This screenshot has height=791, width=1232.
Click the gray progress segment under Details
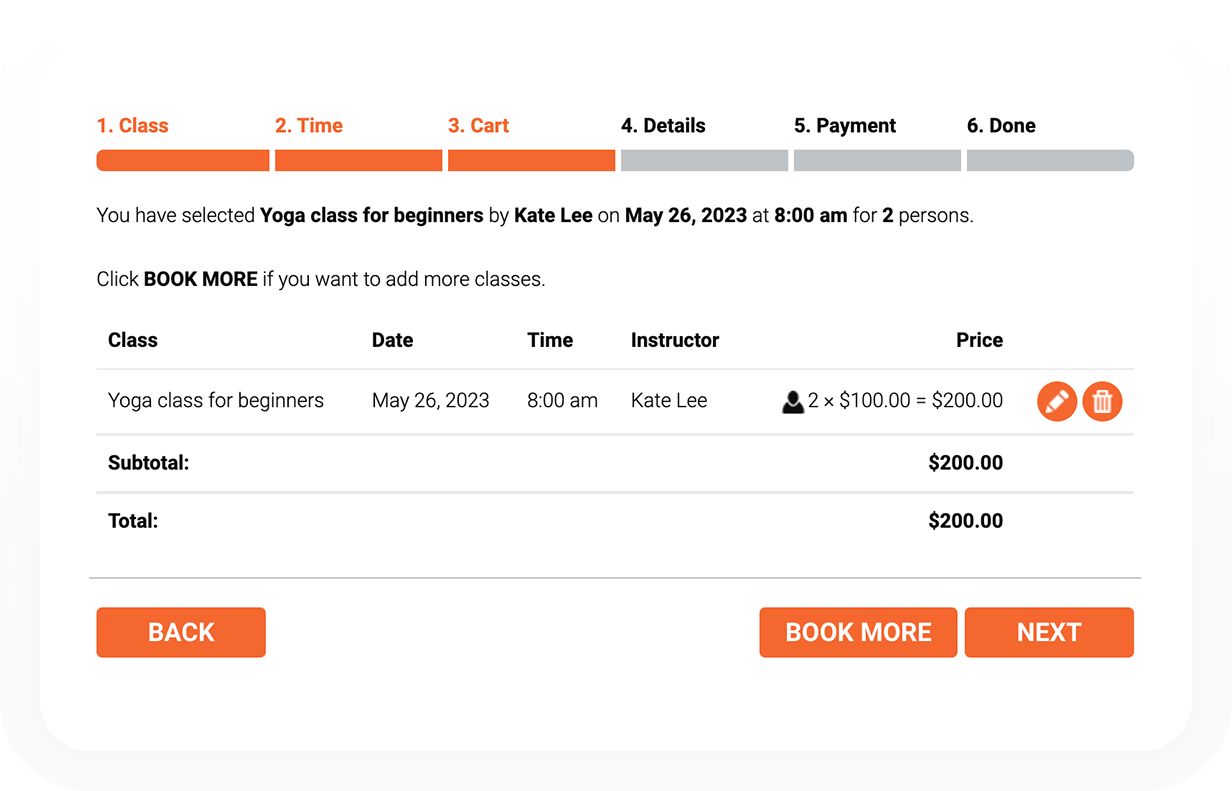click(704, 160)
